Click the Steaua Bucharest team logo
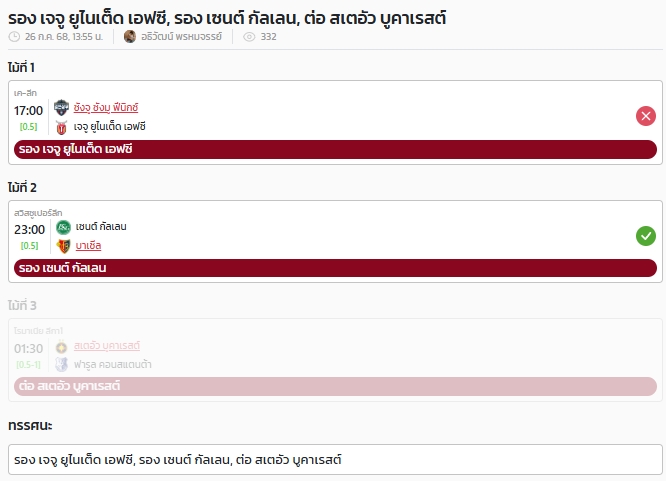The width and height of the screenshot is (666, 481). coord(62,346)
